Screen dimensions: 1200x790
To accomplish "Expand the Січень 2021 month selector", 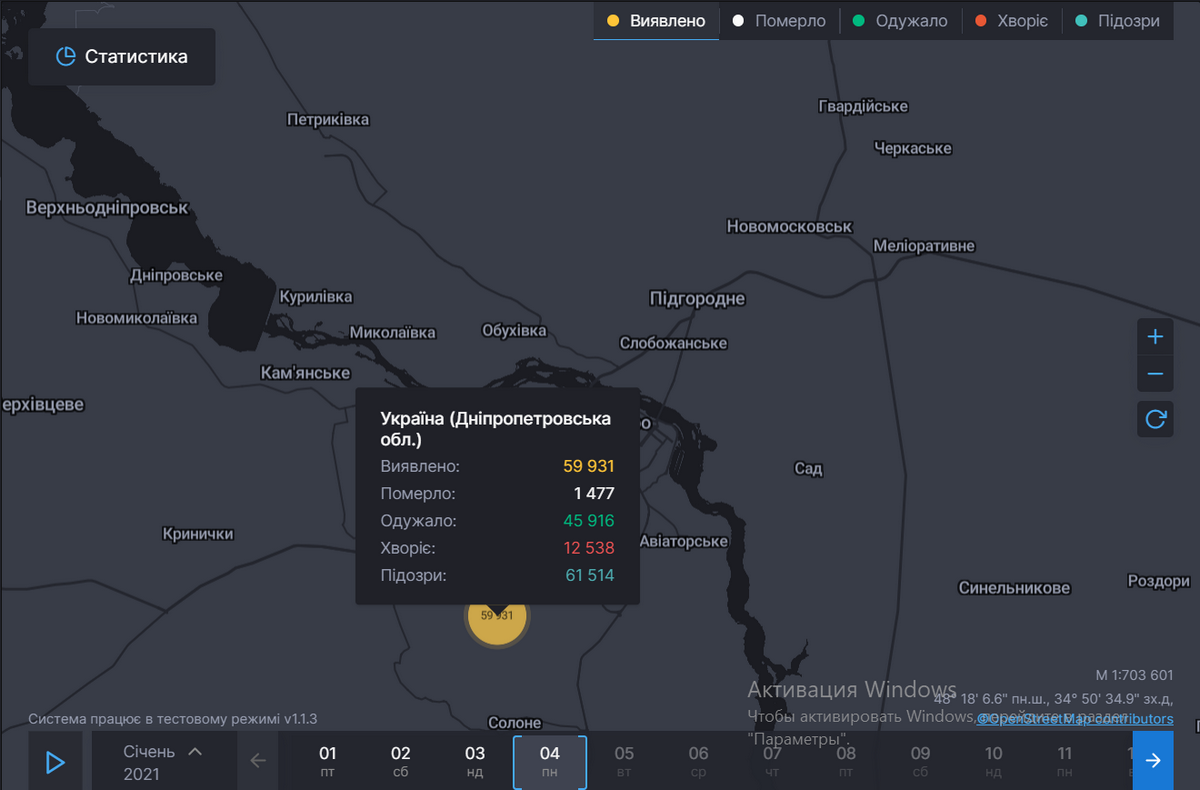I will (x=163, y=762).
